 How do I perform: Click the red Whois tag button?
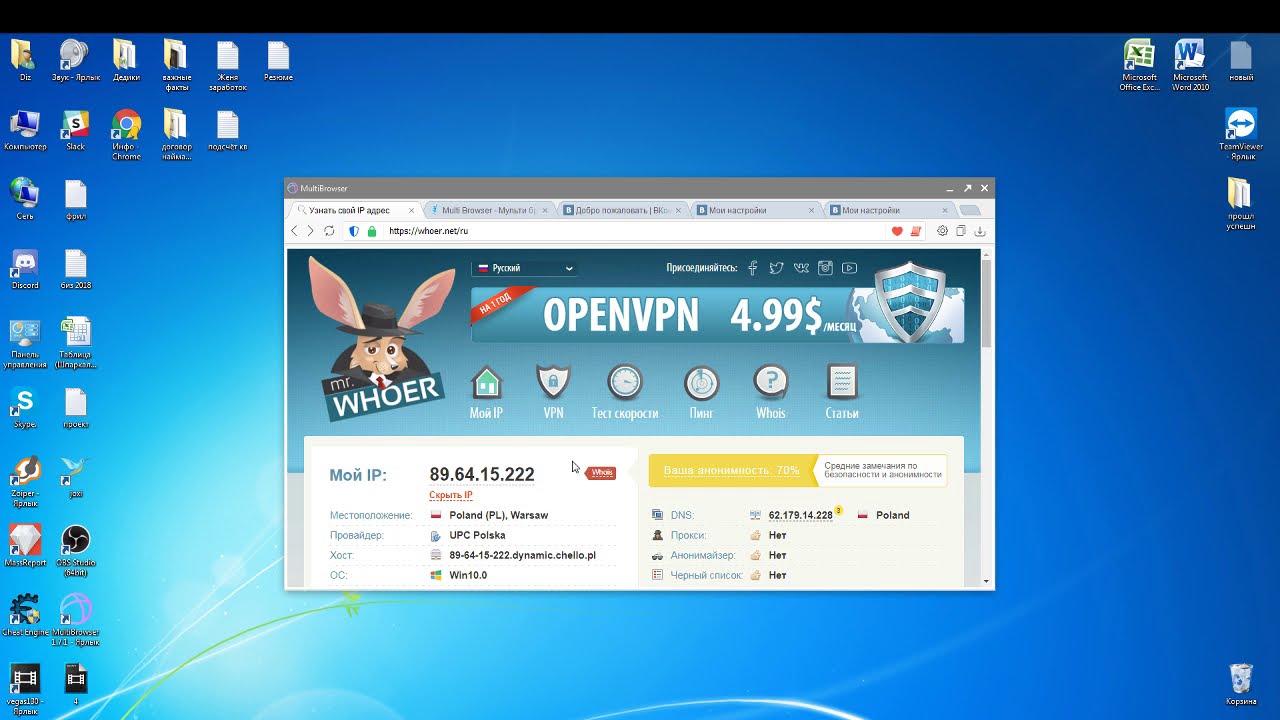(x=600, y=473)
